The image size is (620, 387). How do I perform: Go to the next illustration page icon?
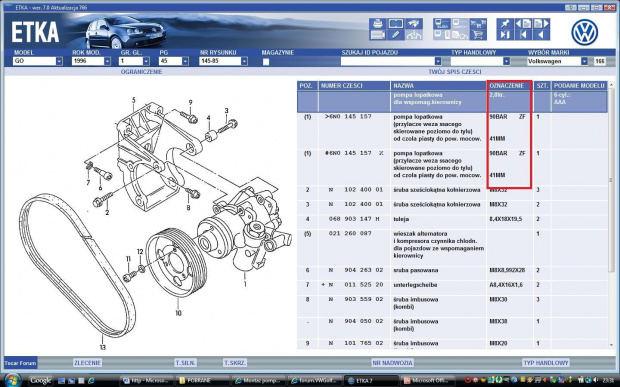click(x=541, y=24)
